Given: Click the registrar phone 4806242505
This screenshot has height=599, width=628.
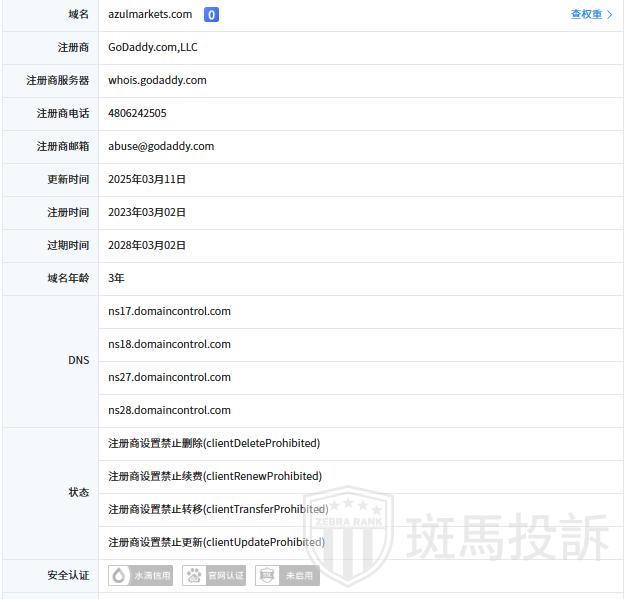Looking at the screenshot, I should [137, 113].
